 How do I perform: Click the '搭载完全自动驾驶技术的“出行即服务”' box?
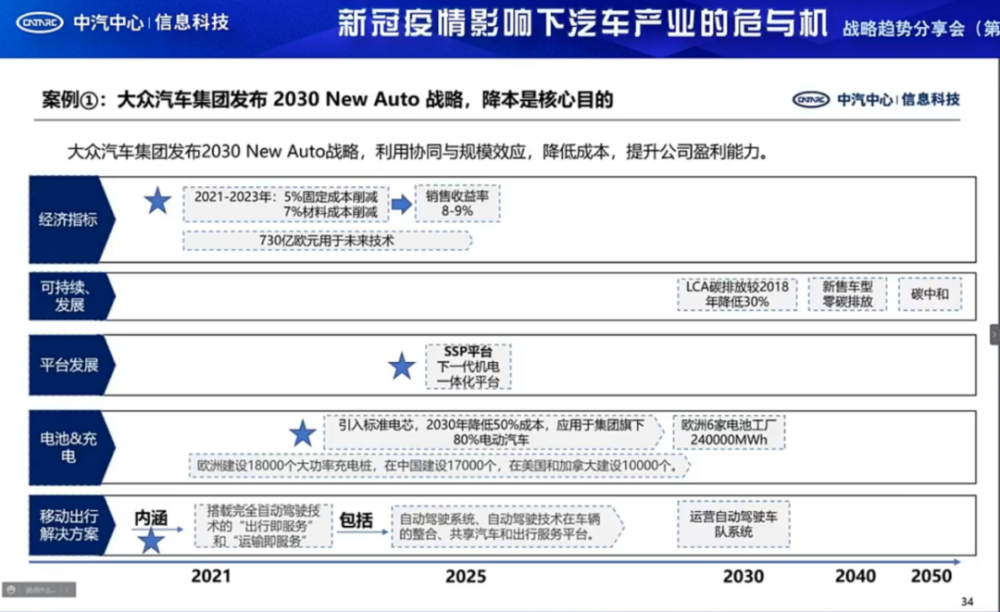pos(263,525)
